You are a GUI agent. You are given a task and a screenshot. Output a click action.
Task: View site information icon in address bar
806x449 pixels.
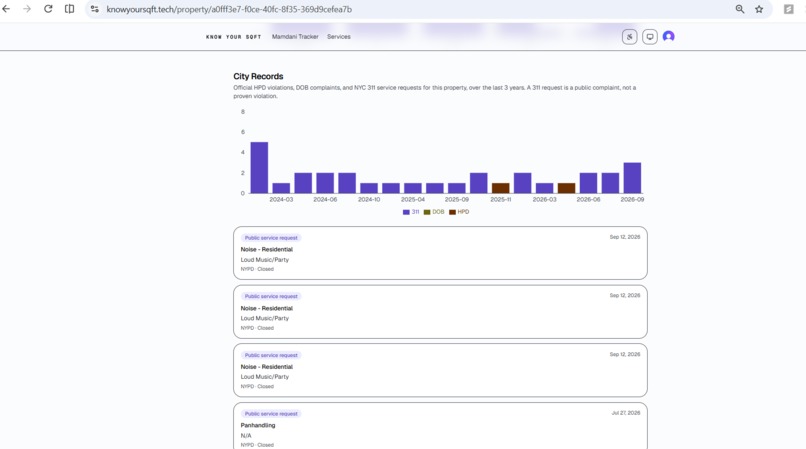coord(95,9)
